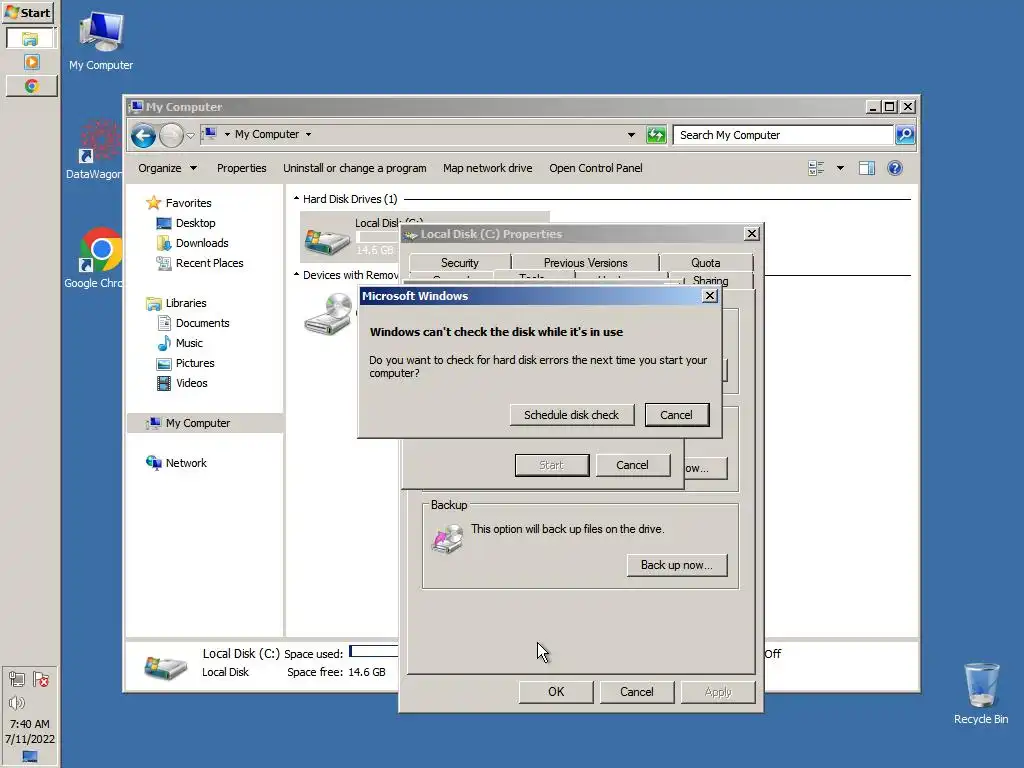Click the refresh icon beside address bar
The height and width of the screenshot is (768, 1024).
pos(656,135)
